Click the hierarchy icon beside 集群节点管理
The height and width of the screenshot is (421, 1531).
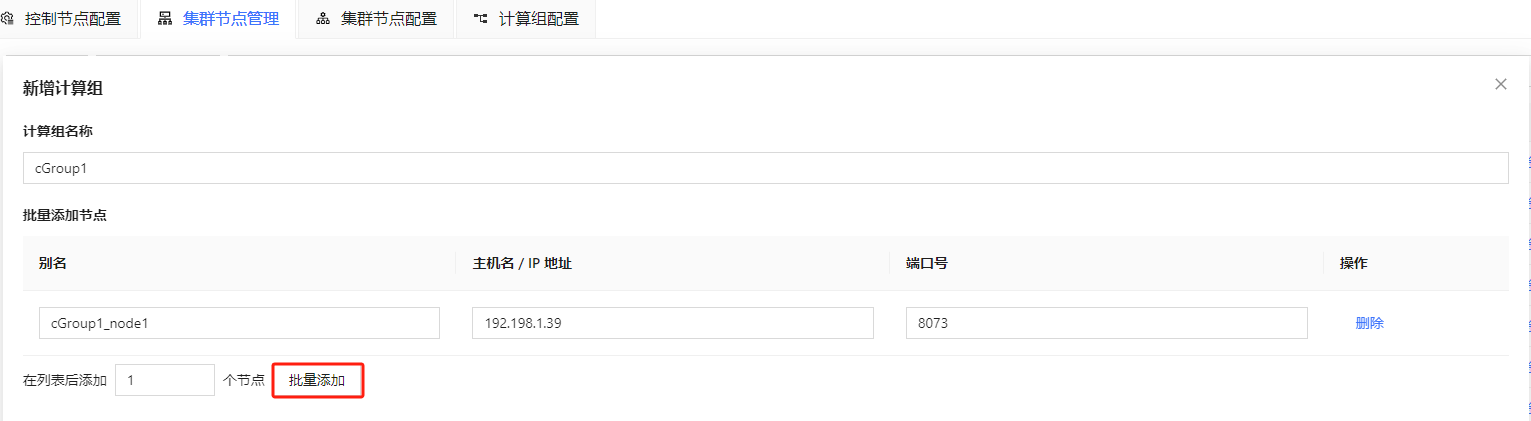pos(165,19)
